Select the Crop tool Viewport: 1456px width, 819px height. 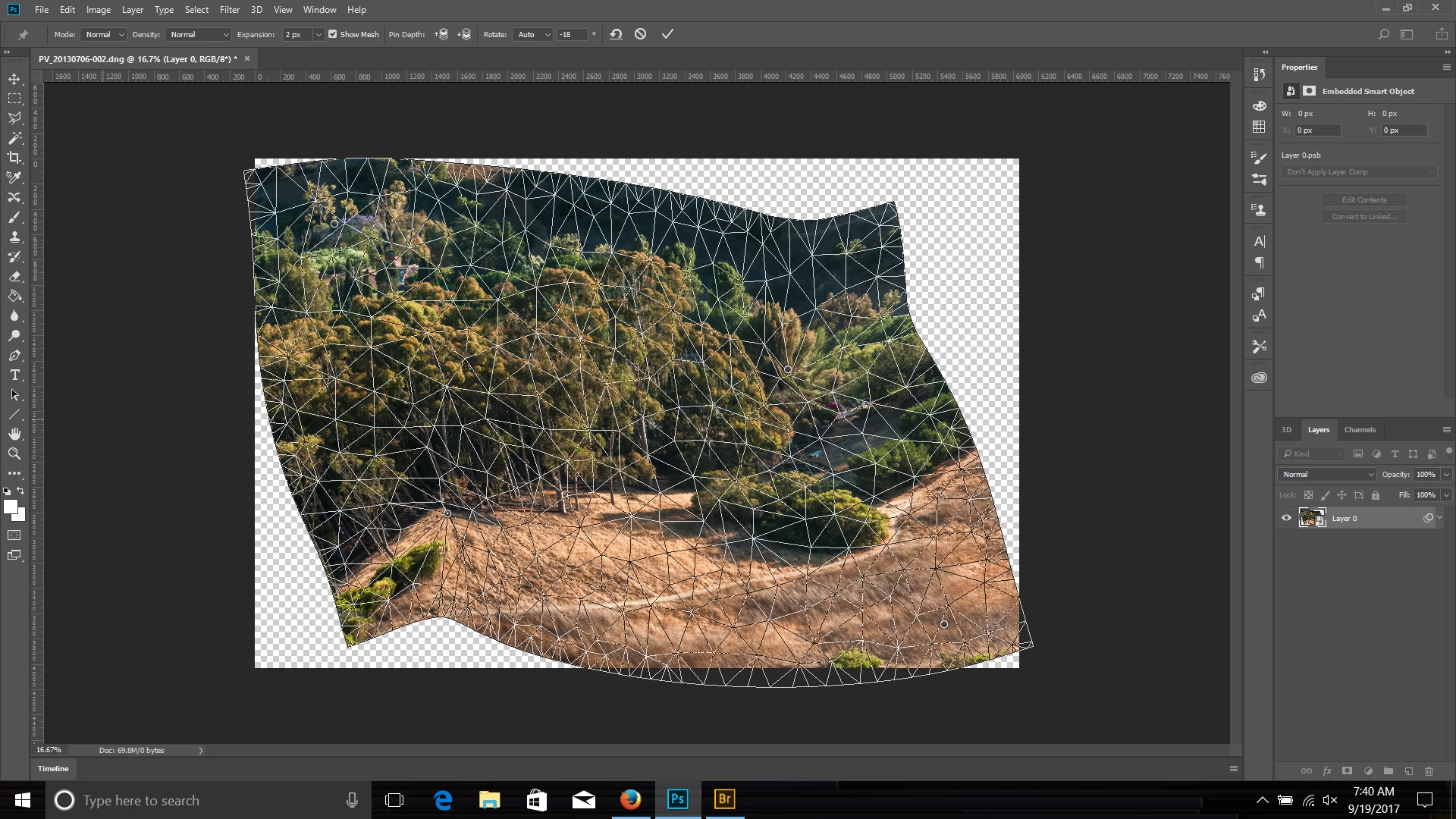click(14, 158)
